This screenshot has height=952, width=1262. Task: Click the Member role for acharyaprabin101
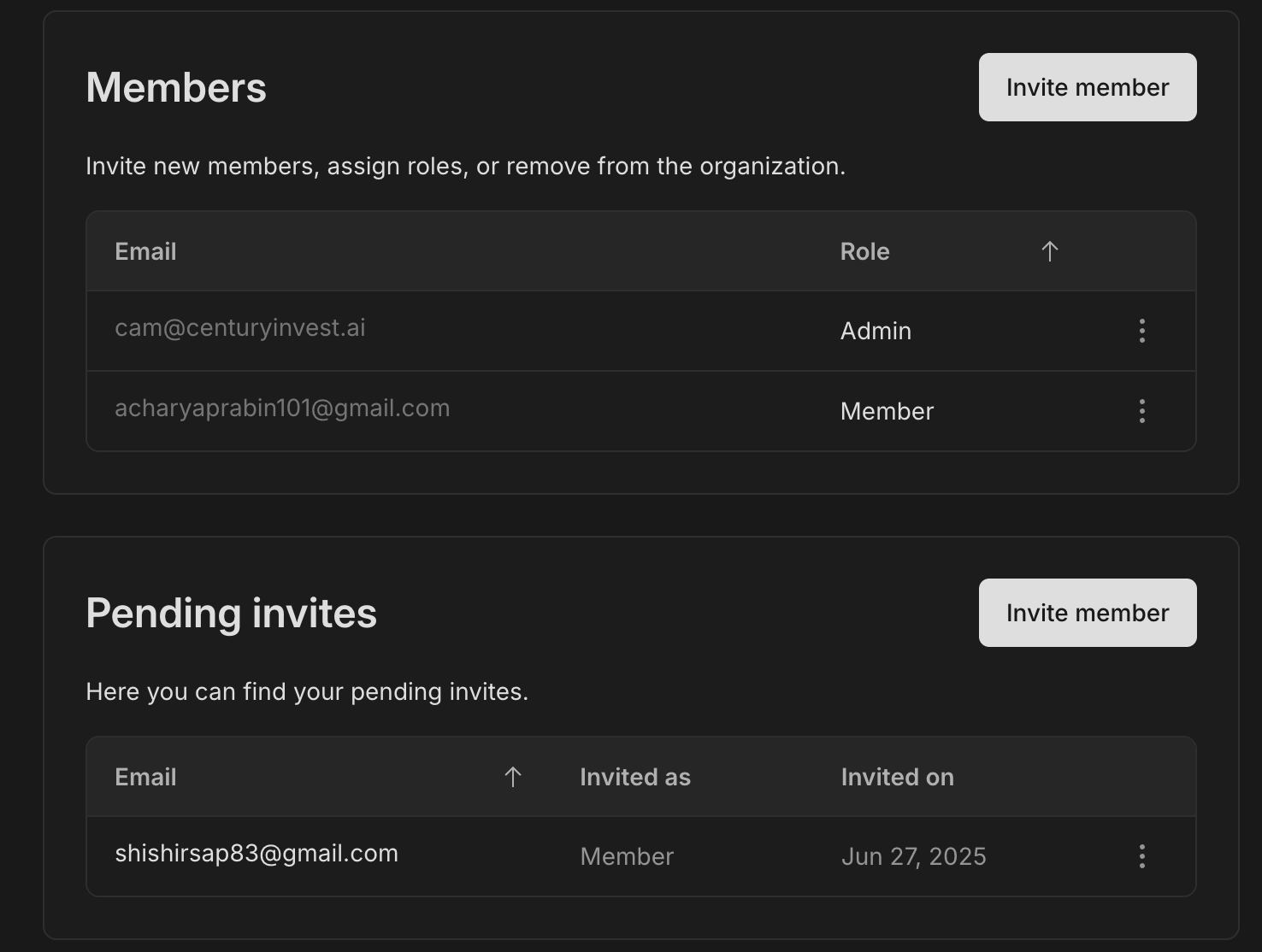(x=887, y=411)
